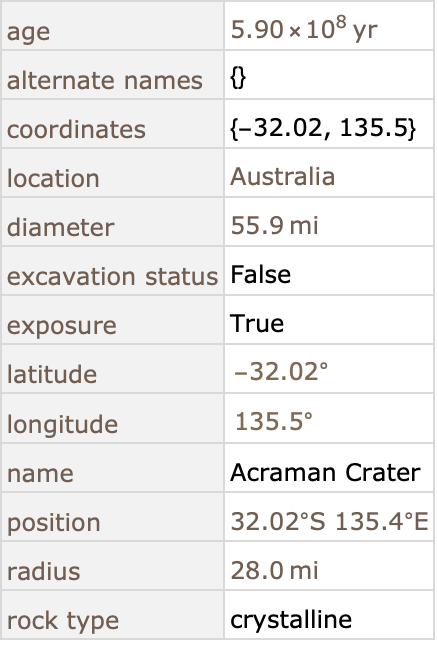Viewport: 437px width, 671px height.
Task: Click the age property label
Action: (x=29, y=32)
